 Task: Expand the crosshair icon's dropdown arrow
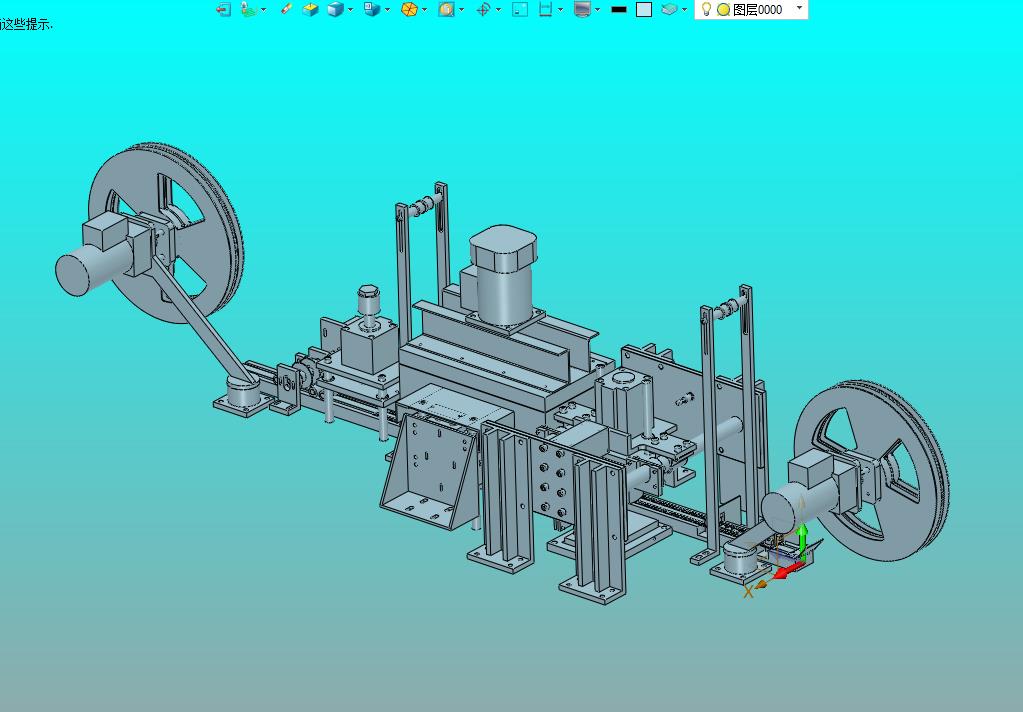tap(498, 10)
